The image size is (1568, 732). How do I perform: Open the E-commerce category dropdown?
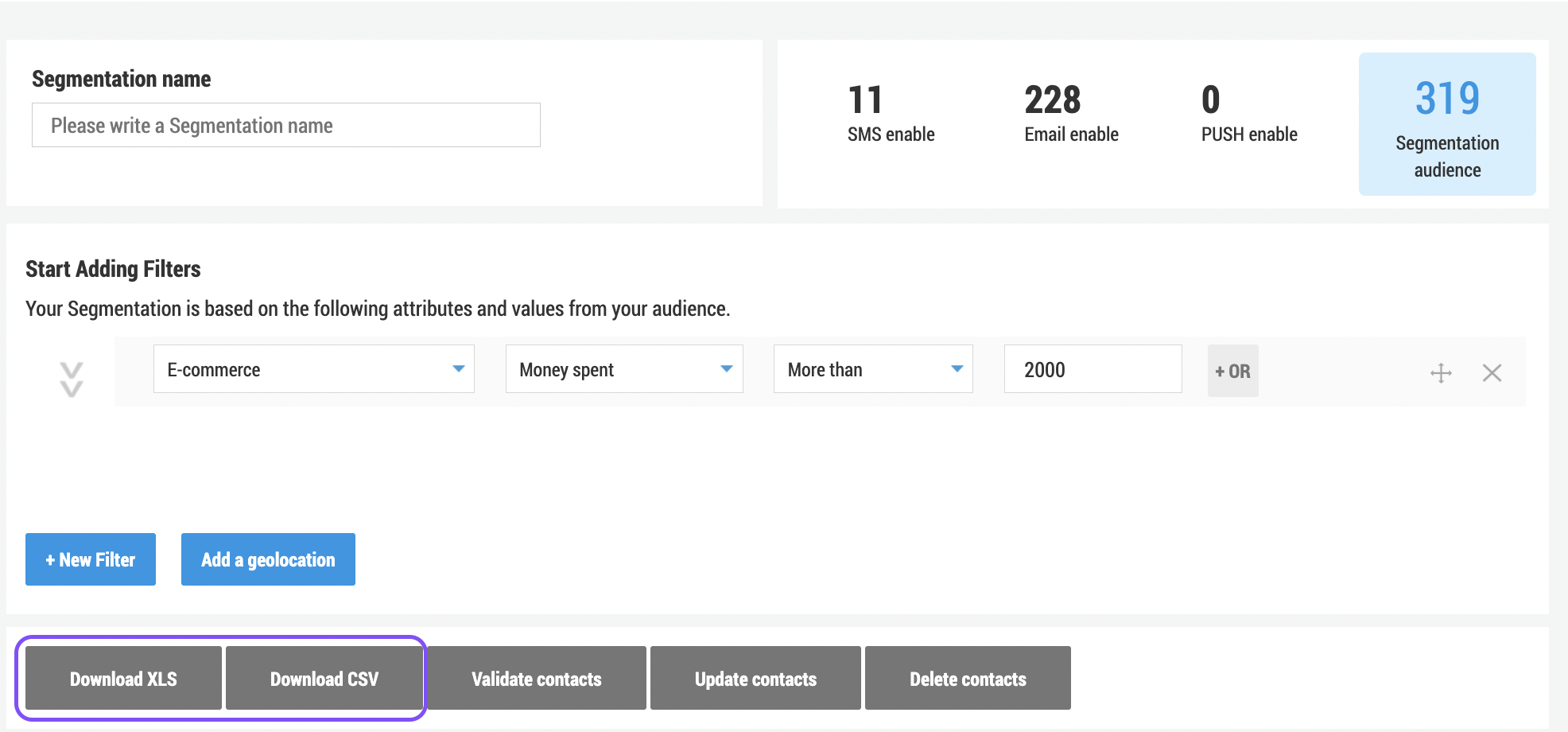[314, 369]
